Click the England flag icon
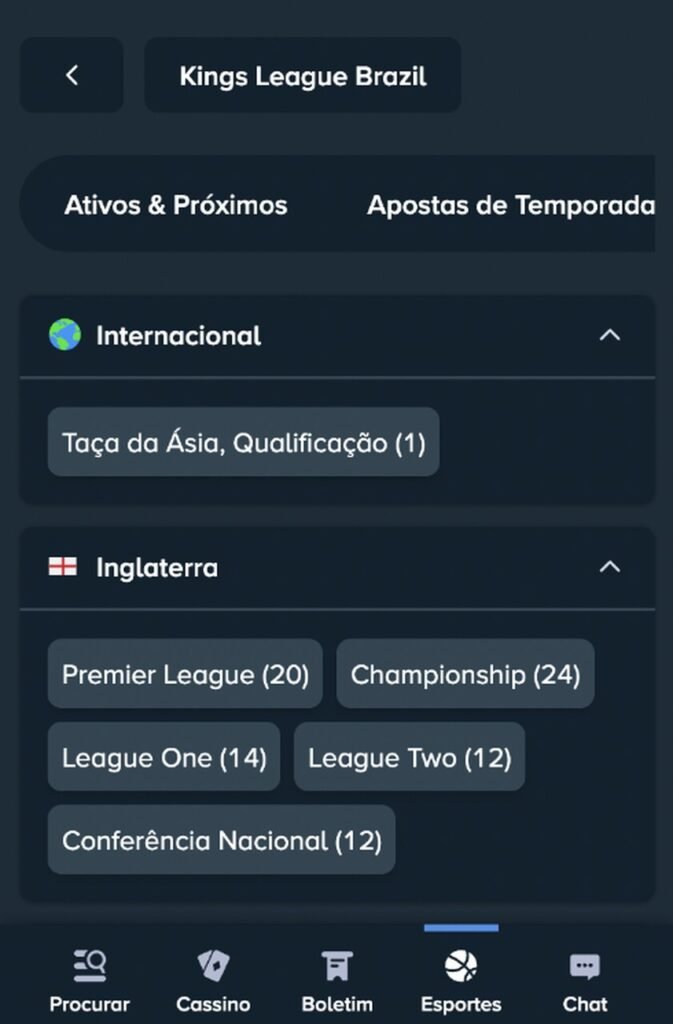 tap(63, 567)
